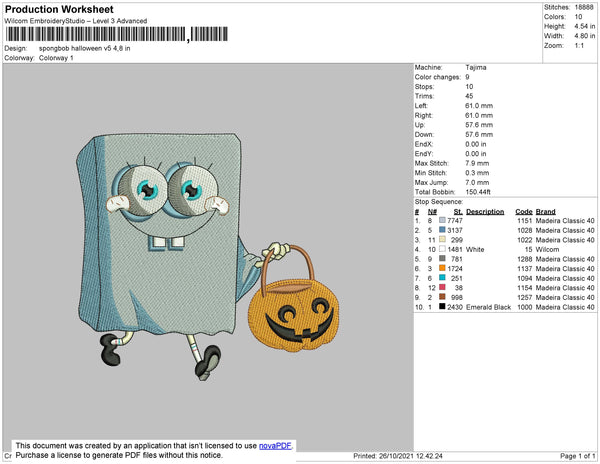This screenshot has width=600, height=464.
Task: Click the Colors value '10'
Action: click(578, 17)
